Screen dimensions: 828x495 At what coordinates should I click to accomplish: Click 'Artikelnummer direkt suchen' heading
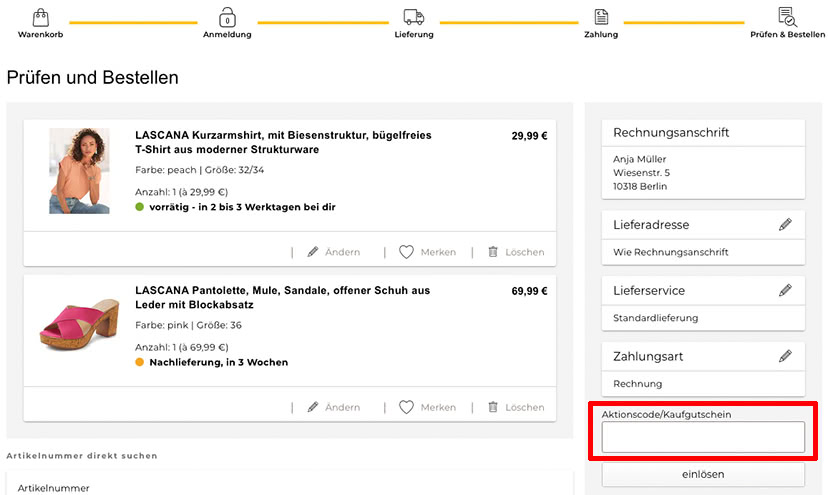pyautogui.click(x=82, y=456)
